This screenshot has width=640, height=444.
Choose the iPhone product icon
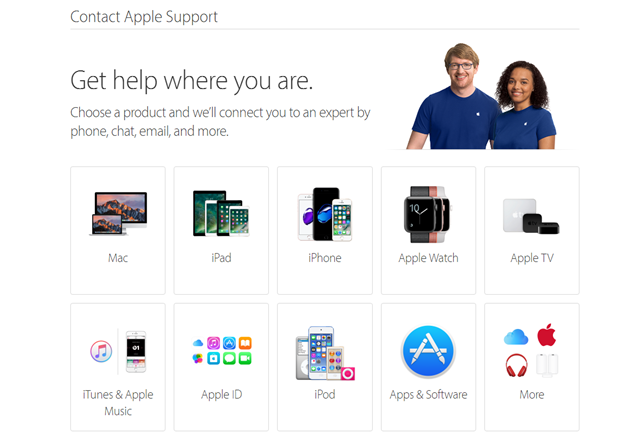325,214
